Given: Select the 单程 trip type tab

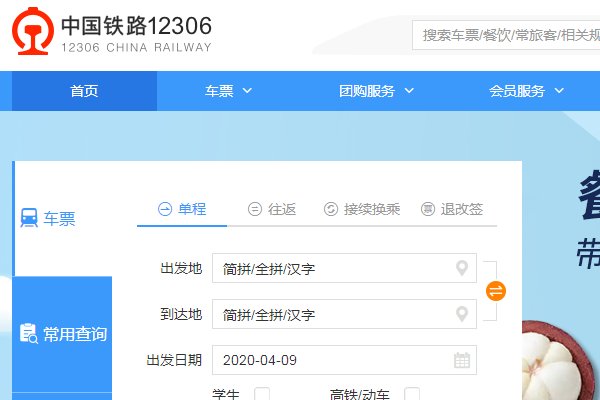Looking at the screenshot, I should [x=182, y=209].
